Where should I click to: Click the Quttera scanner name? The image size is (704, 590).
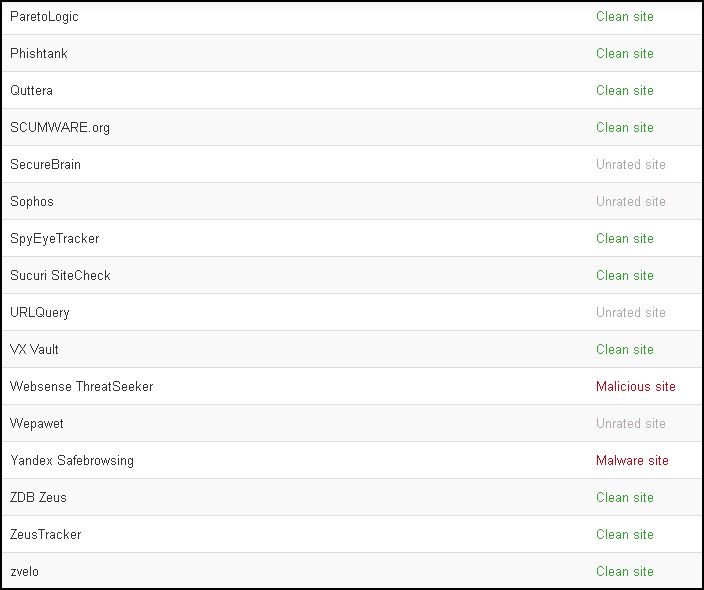(x=31, y=90)
